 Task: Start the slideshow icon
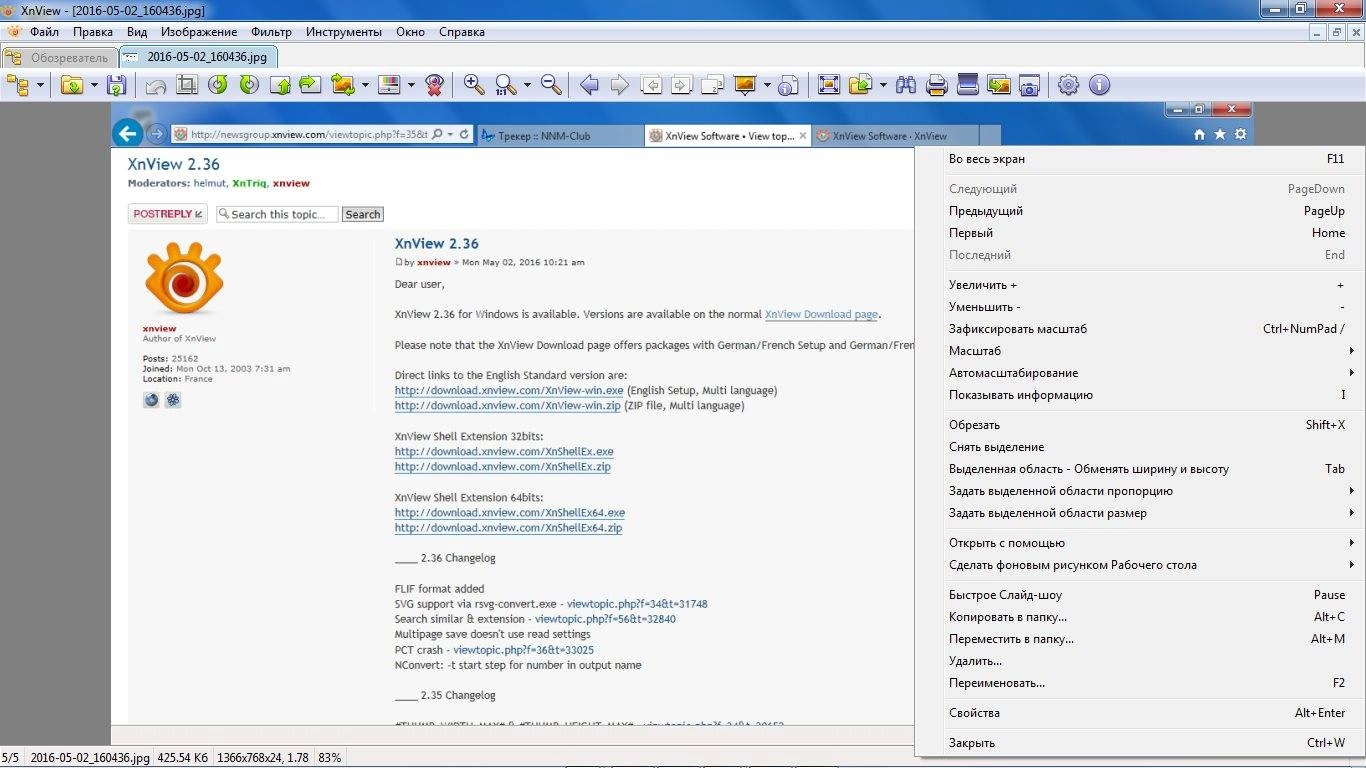pos(744,86)
